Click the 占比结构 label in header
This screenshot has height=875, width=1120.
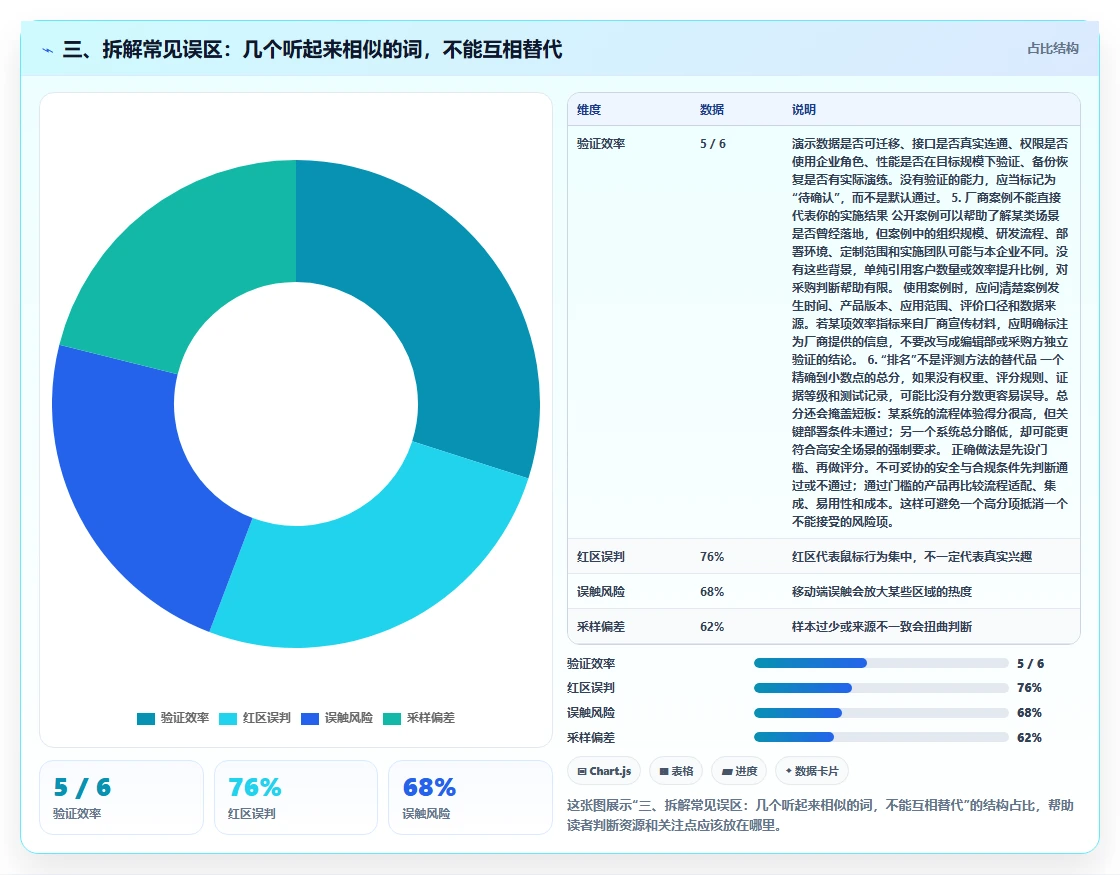point(1053,49)
